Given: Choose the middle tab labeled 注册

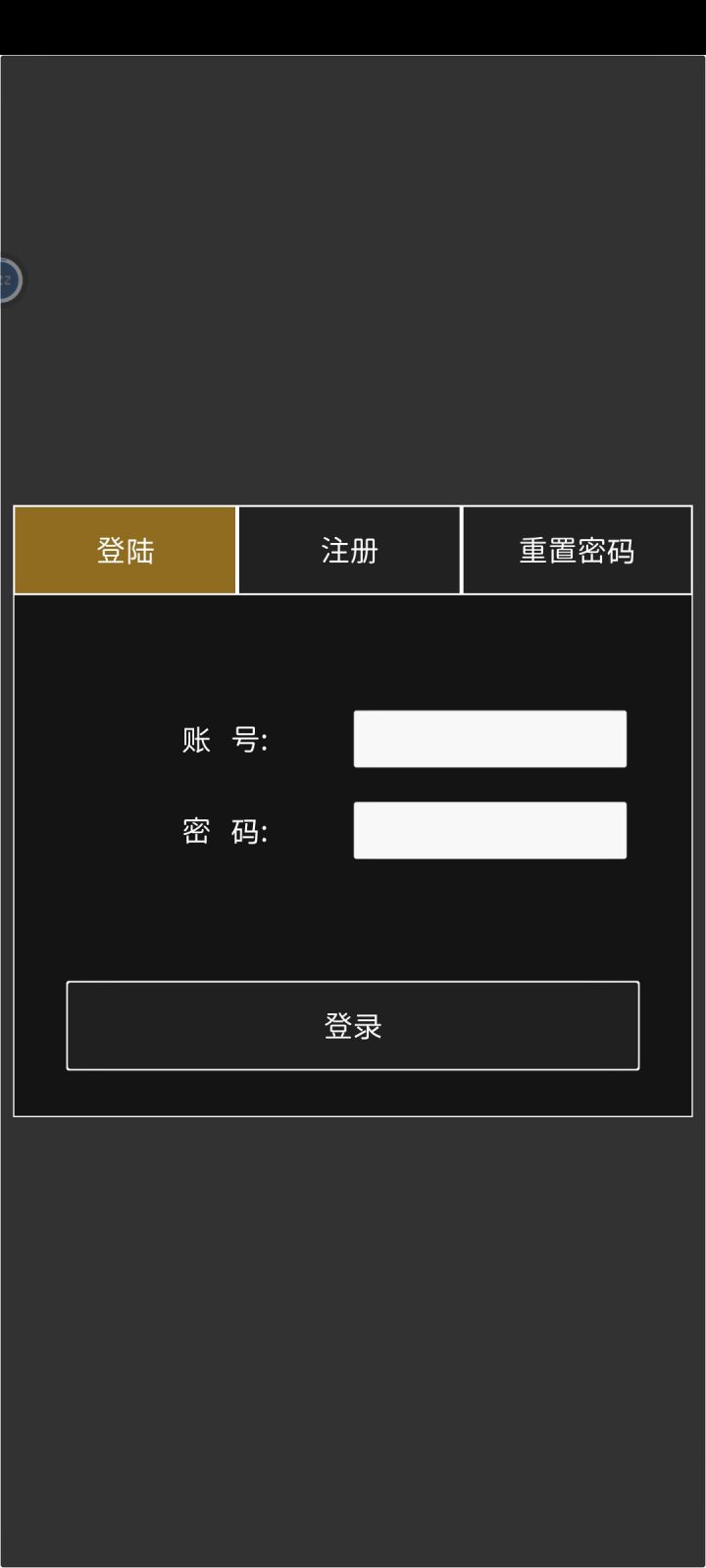Looking at the screenshot, I should click(350, 550).
